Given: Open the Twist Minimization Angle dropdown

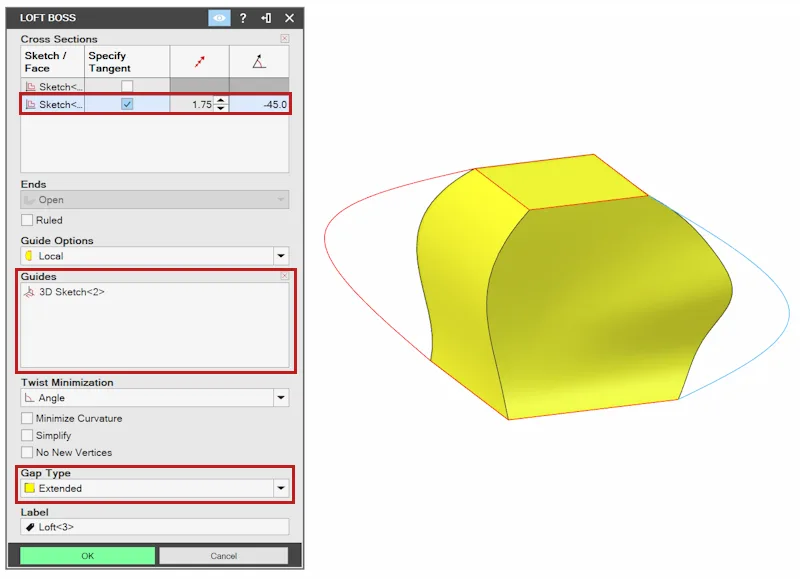Looking at the screenshot, I should [x=155, y=397].
